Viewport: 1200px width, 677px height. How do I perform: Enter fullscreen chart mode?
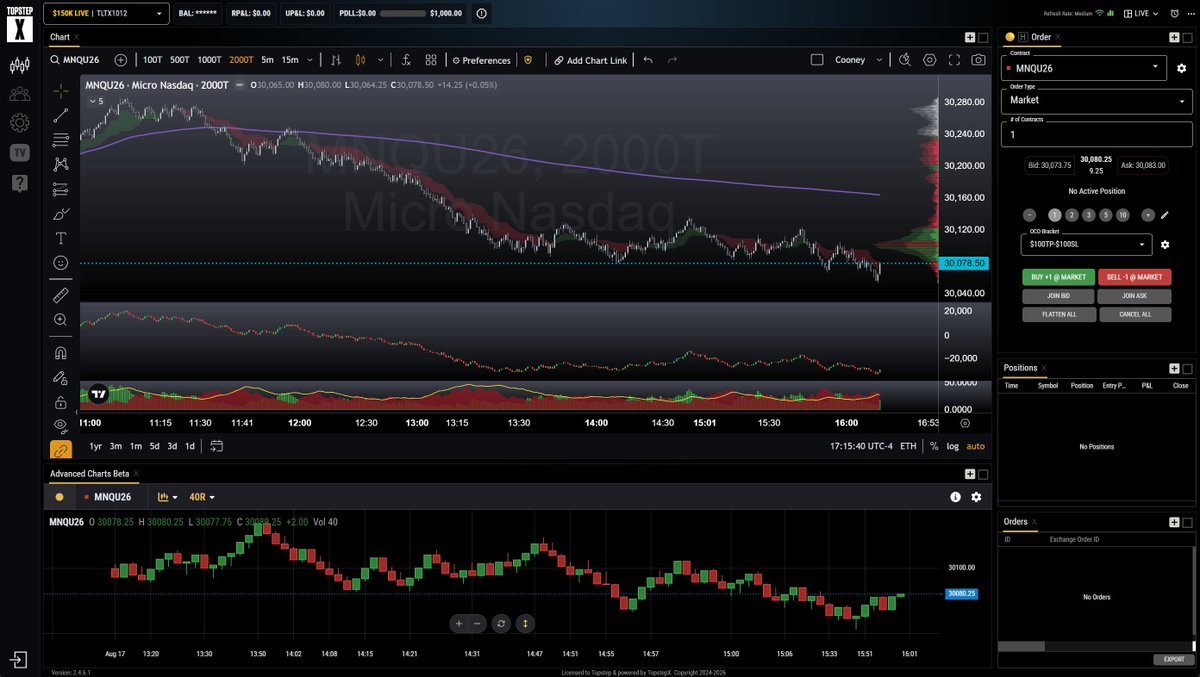pos(954,60)
